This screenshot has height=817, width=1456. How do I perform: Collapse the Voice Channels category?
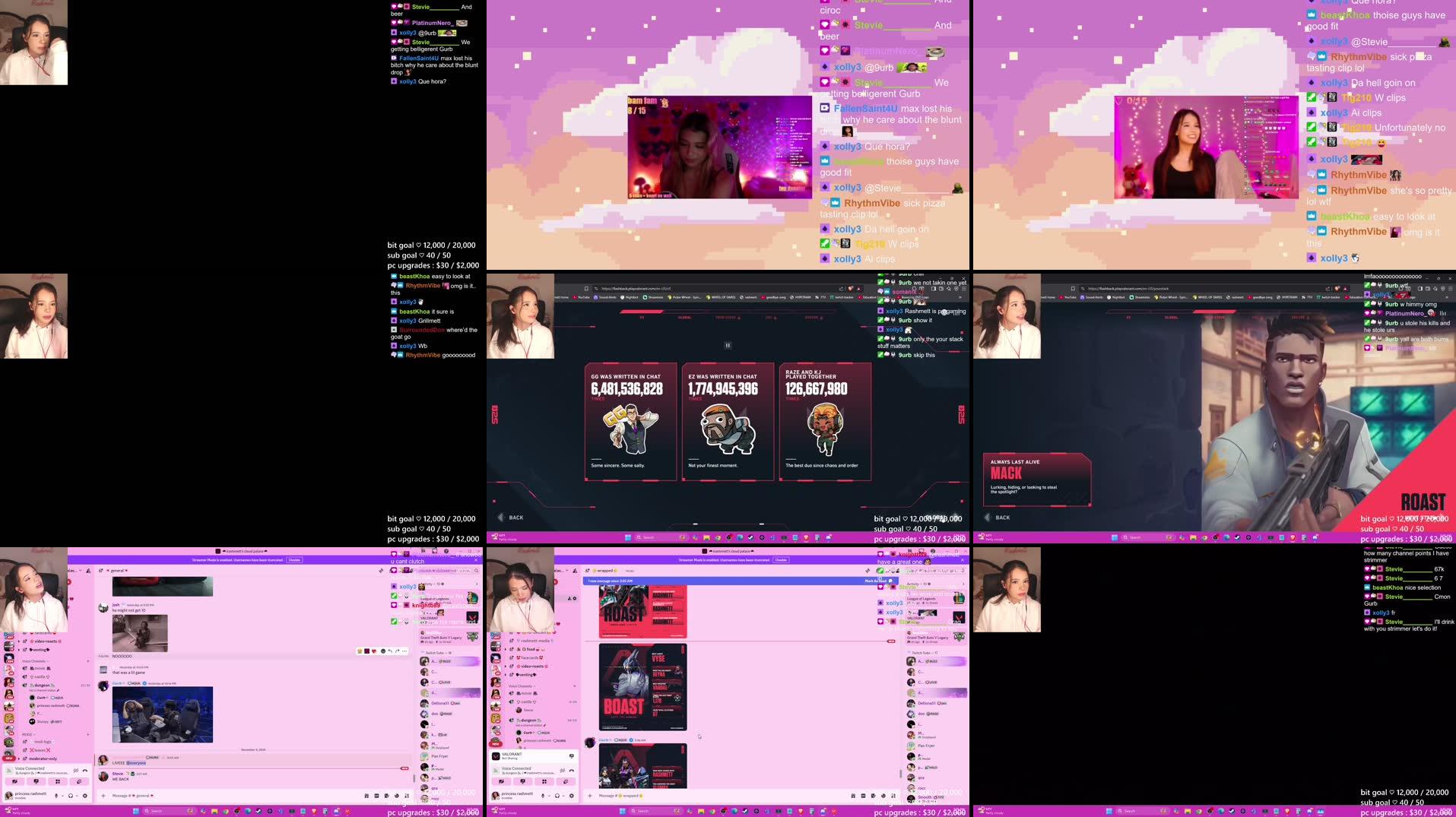pos(34,660)
